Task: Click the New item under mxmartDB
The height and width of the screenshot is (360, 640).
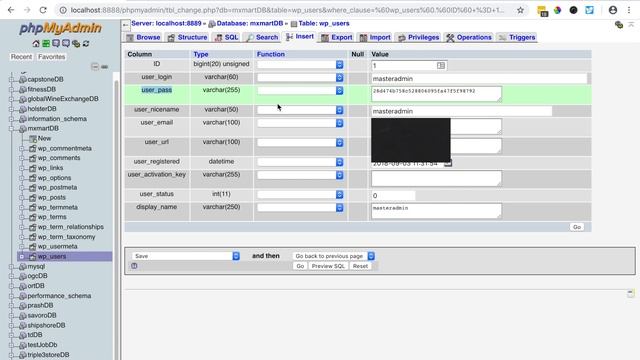Action: 44,138
